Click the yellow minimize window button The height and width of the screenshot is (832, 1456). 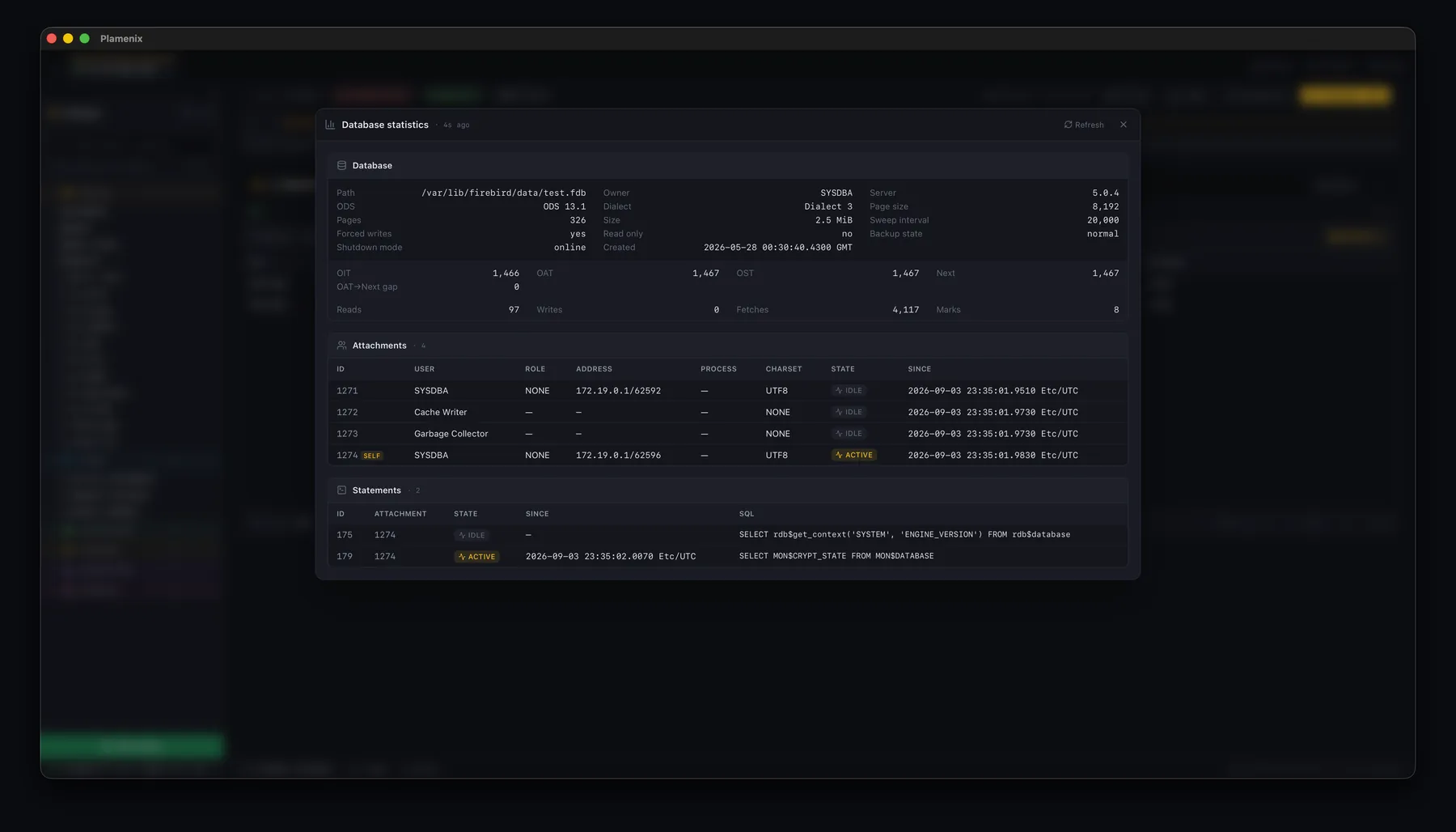coord(68,39)
